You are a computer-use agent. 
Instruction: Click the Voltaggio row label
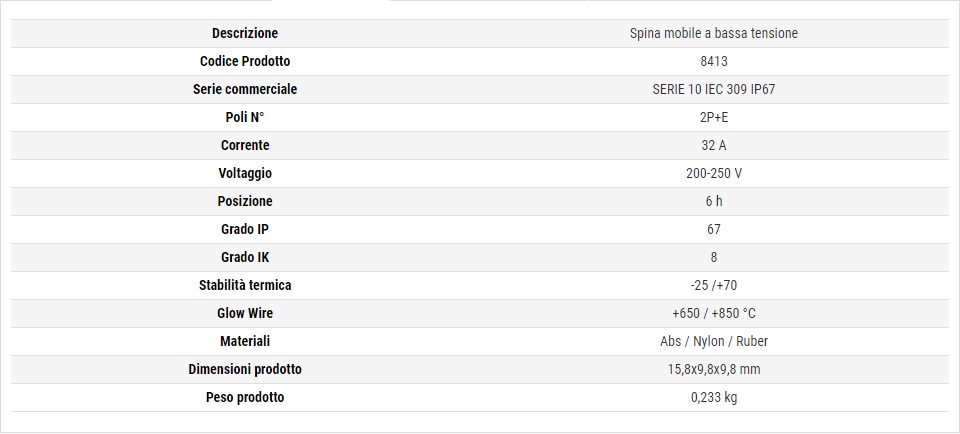pos(245,173)
